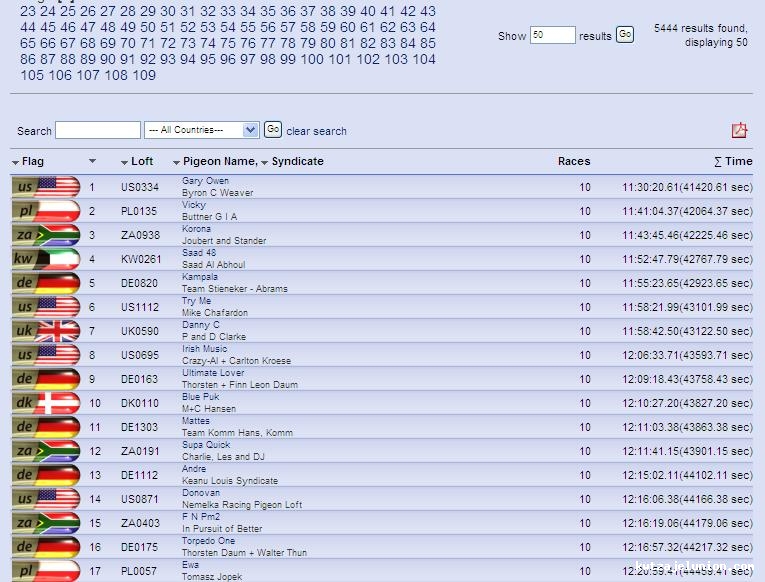Viewport: 765px width, 582px height.
Task: Open the PDF export icon
Action: coord(739,130)
